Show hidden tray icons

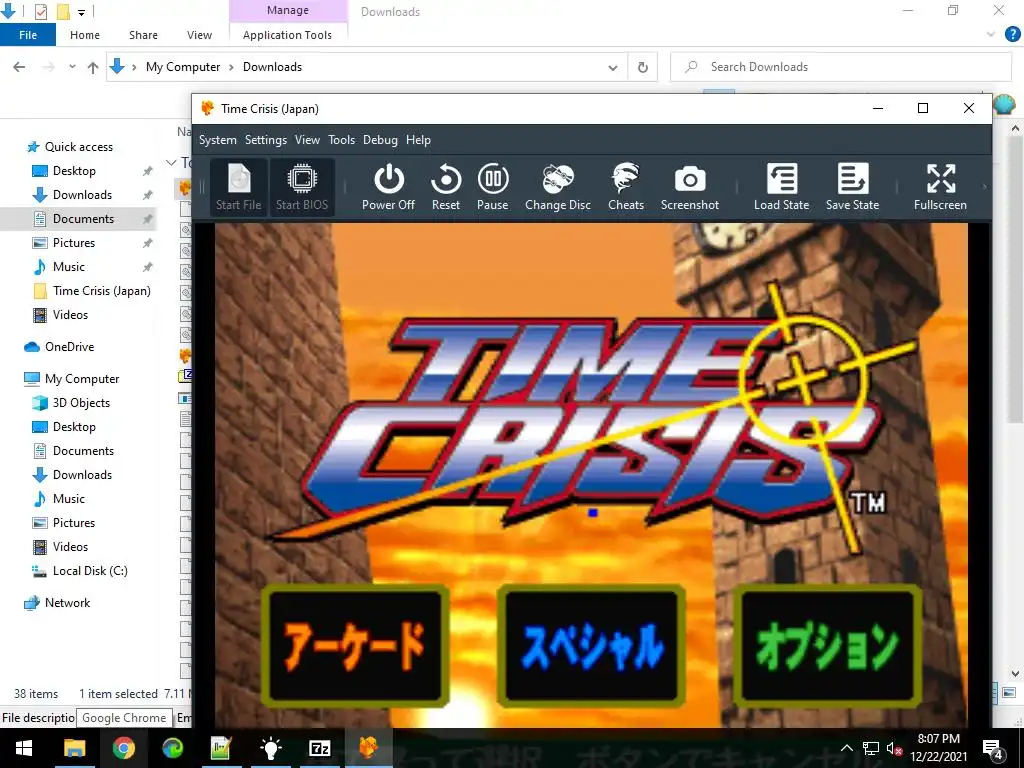pos(846,748)
